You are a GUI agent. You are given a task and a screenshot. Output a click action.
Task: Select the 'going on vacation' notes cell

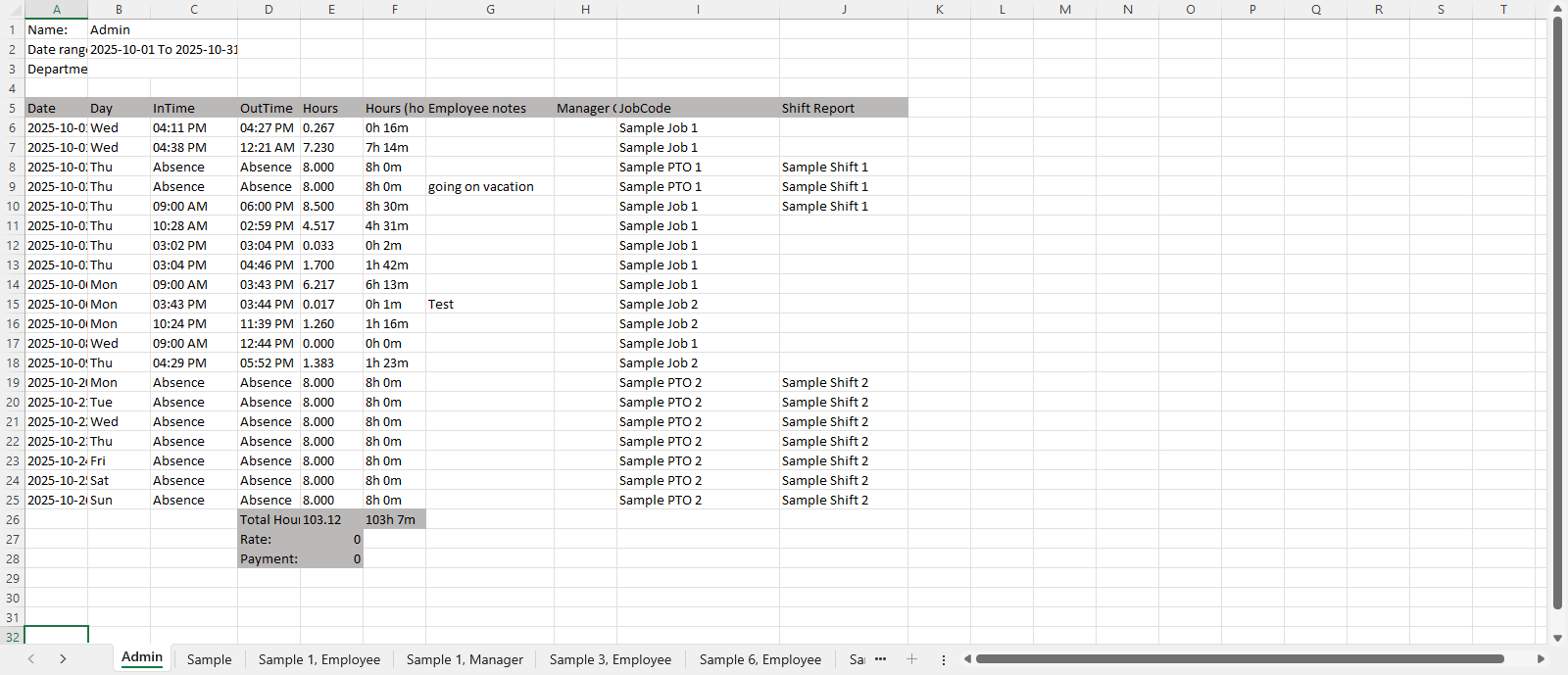point(489,186)
